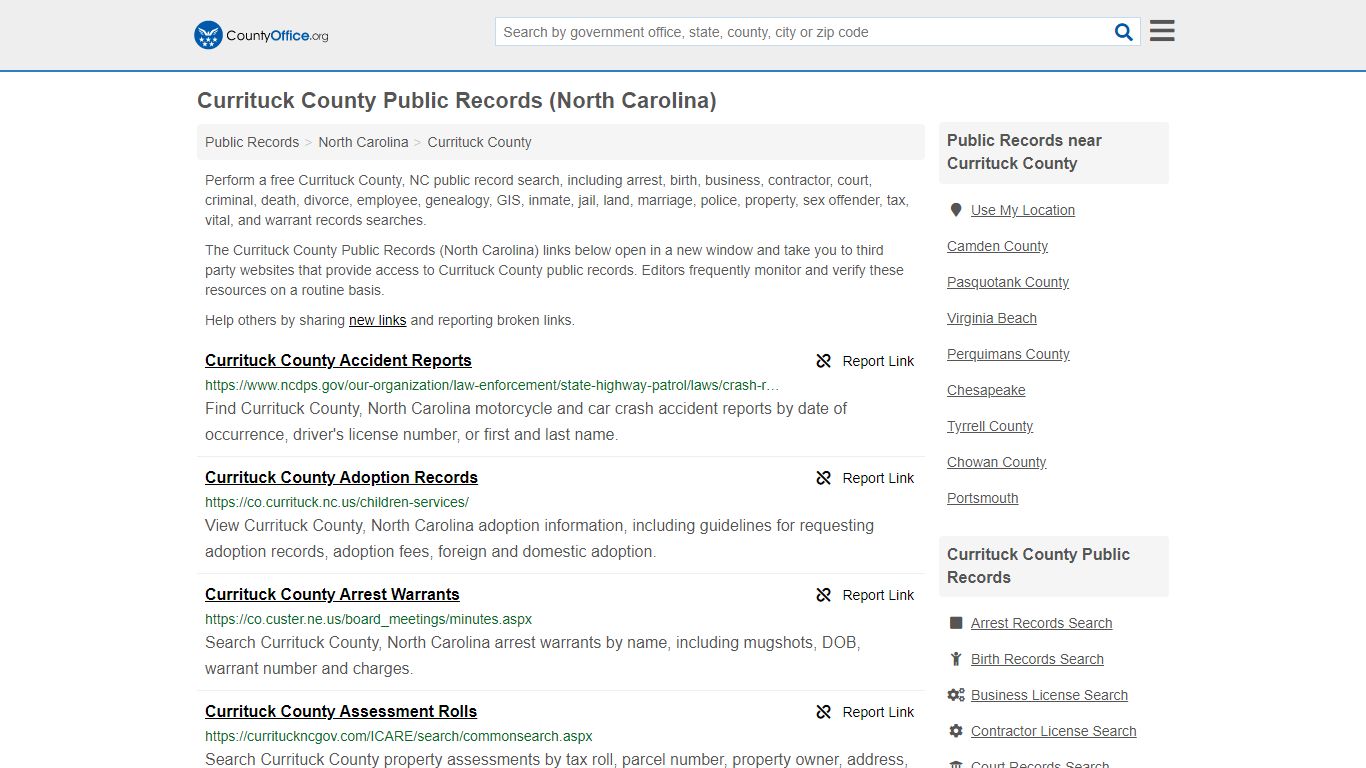This screenshot has height=768, width=1366.
Task: Visit the currituckncgov.com ICARE search URL
Action: [x=399, y=736]
